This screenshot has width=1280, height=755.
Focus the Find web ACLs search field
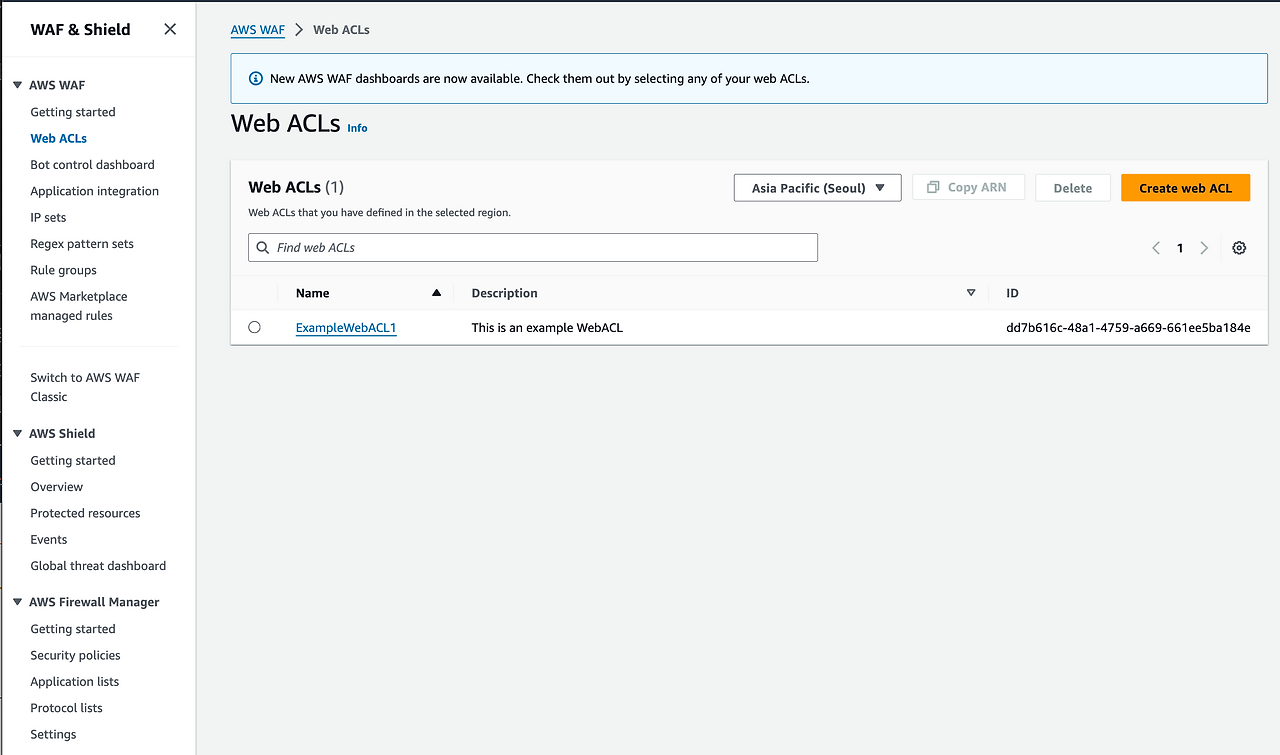click(533, 247)
